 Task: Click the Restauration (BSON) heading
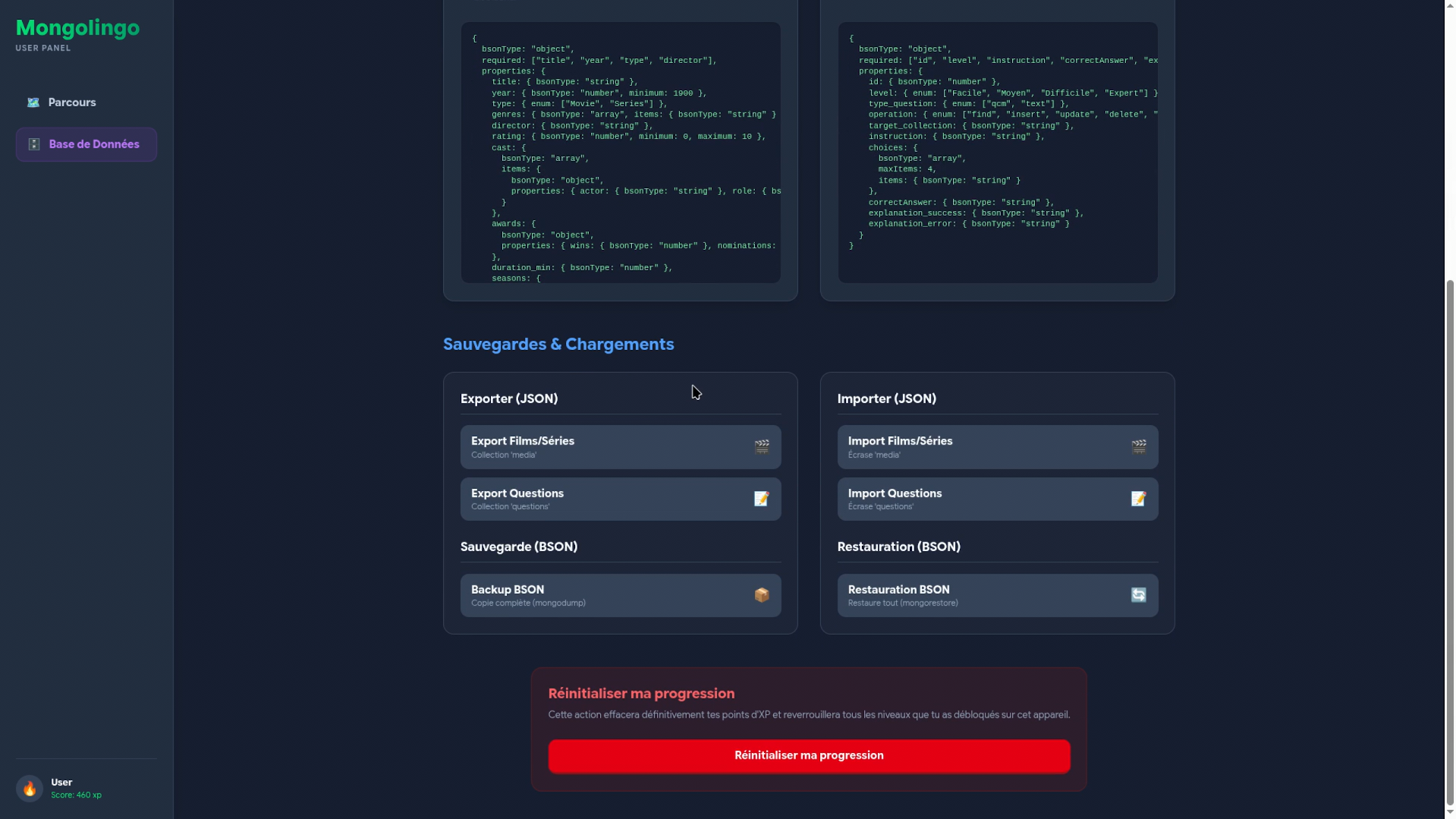coord(898,547)
